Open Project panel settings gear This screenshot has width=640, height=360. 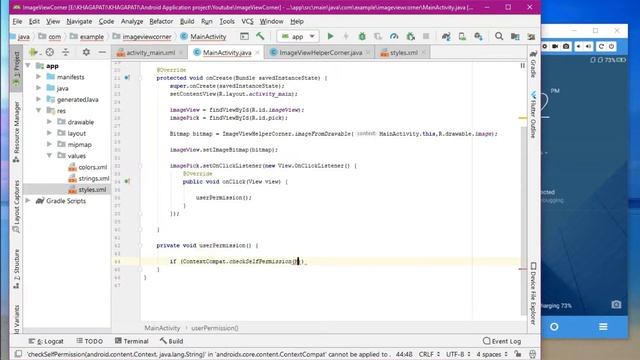[x=86, y=52]
